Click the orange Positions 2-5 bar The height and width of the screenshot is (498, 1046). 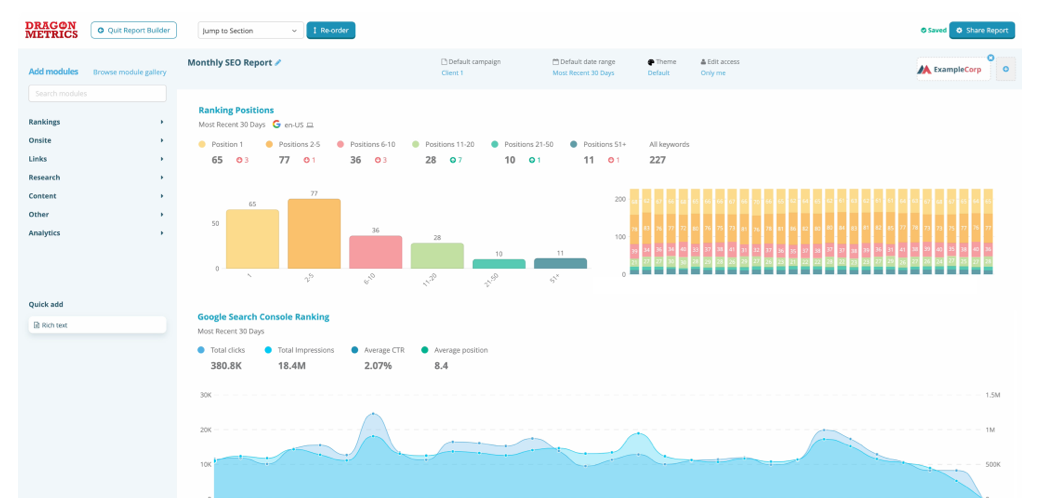[x=314, y=233]
